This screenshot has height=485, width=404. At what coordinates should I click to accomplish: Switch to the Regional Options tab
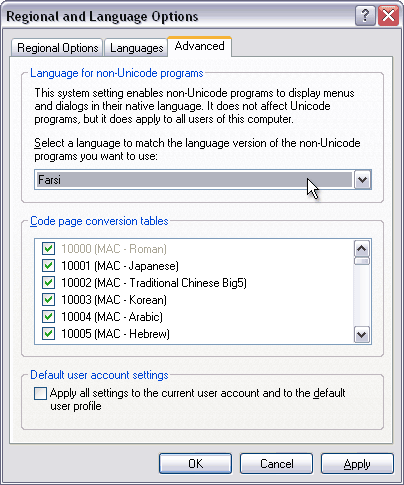(x=57, y=48)
